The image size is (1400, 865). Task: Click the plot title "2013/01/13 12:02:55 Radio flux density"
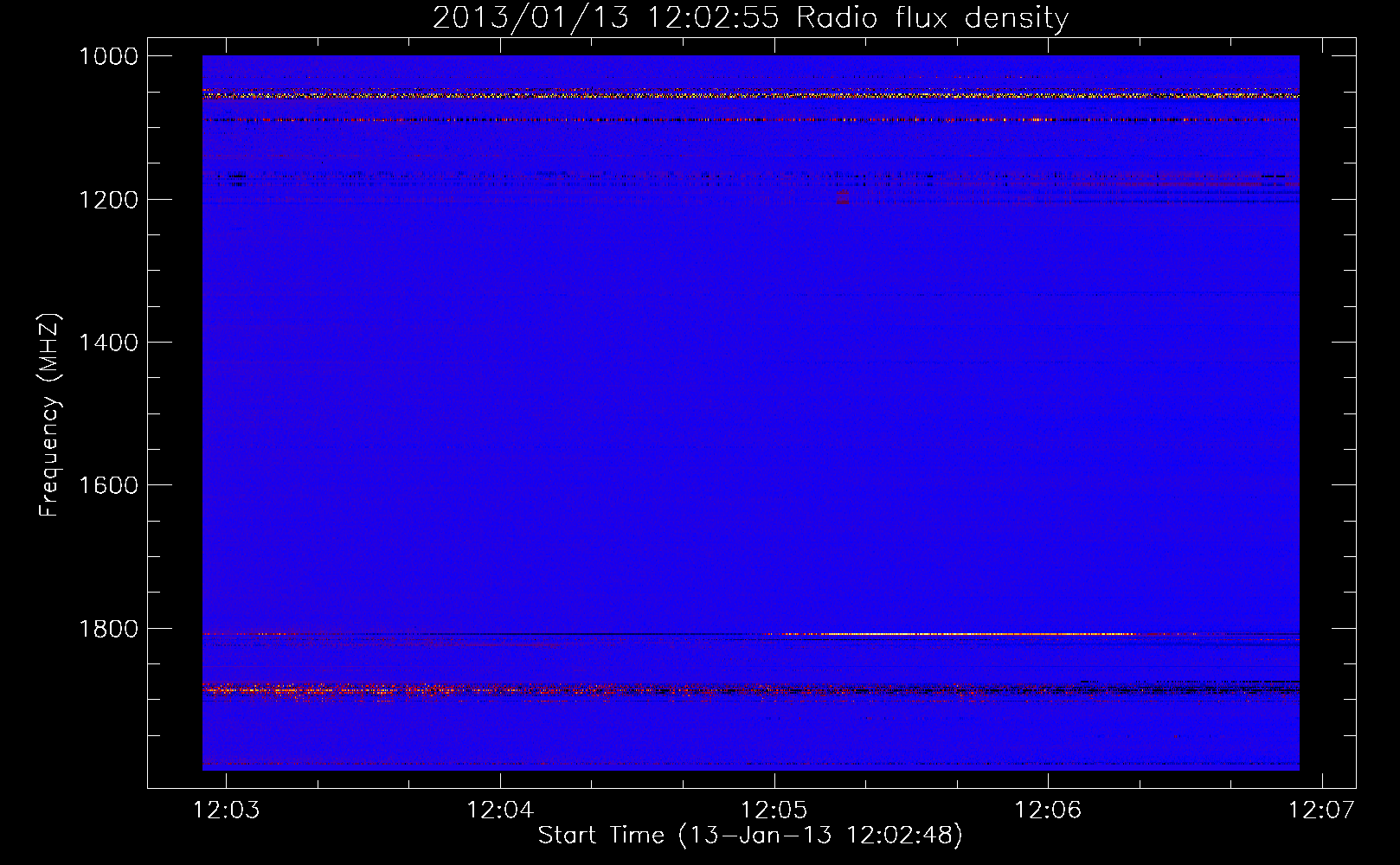pos(750,17)
